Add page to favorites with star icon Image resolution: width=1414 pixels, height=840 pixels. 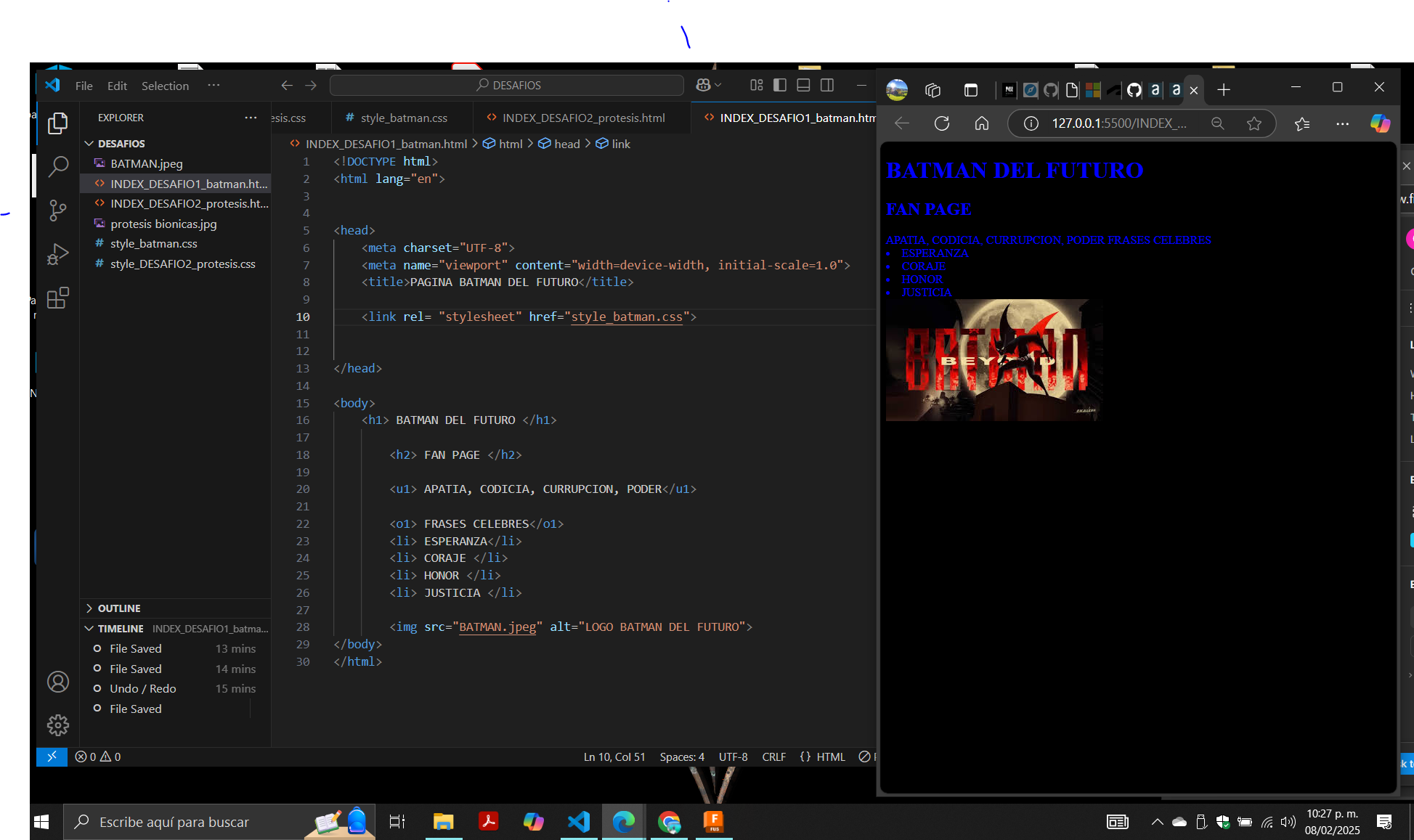[1254, 123]
